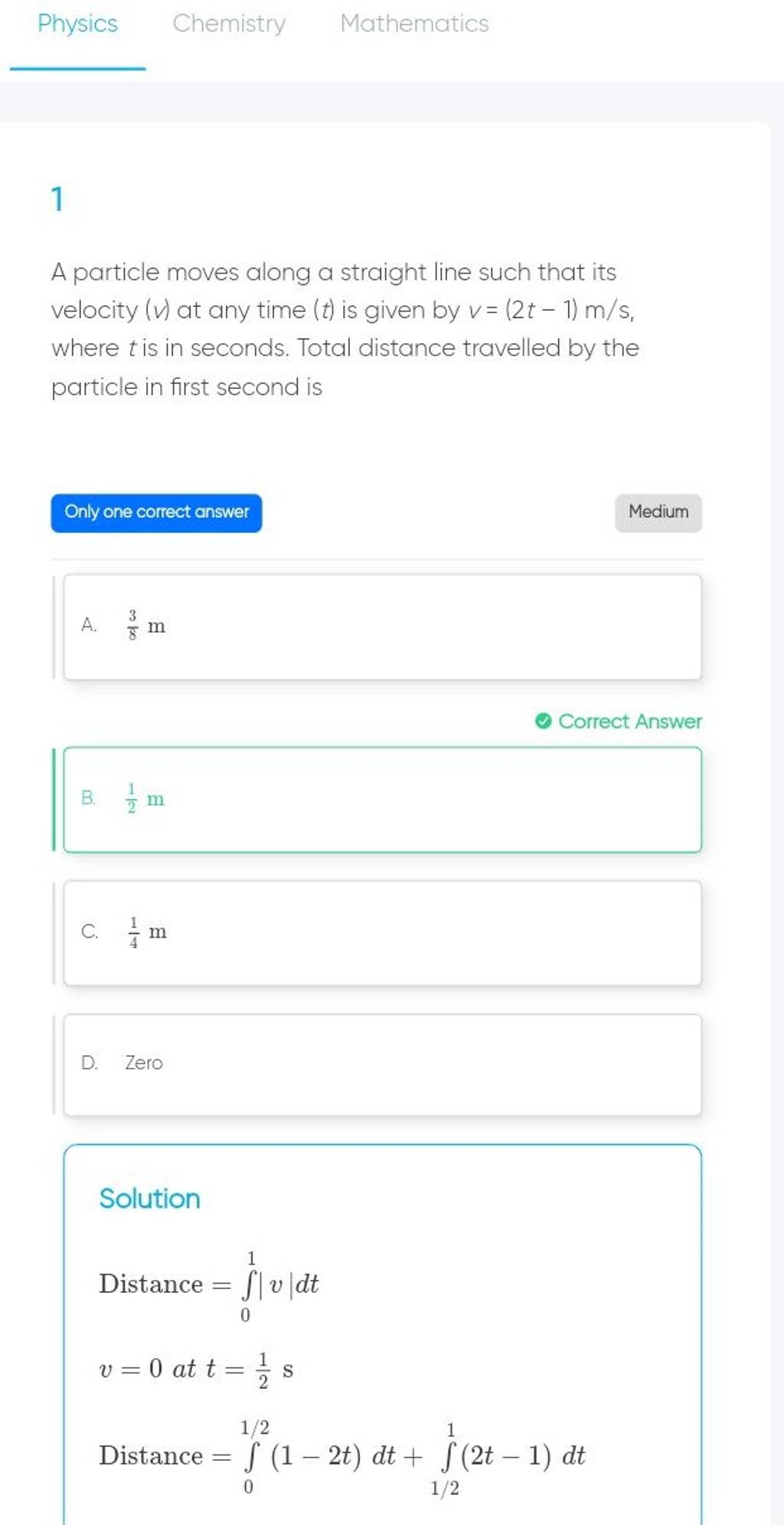Click the Solution heading
The height and width of the screenshot is (1525, 784).
coord(150,1198)
